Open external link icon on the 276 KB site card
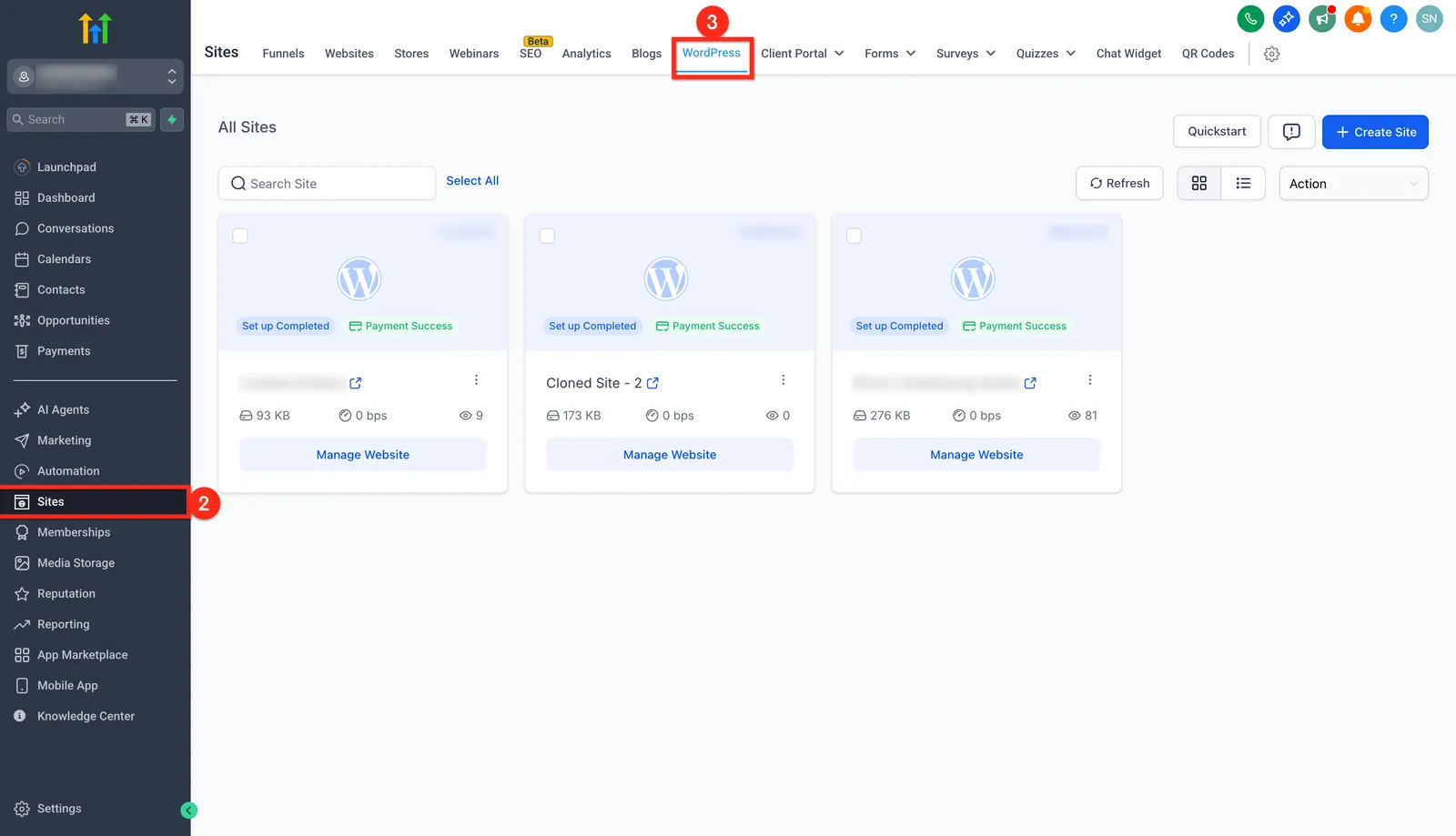This screenshot has height=836, width=1456. [1030, 383]
